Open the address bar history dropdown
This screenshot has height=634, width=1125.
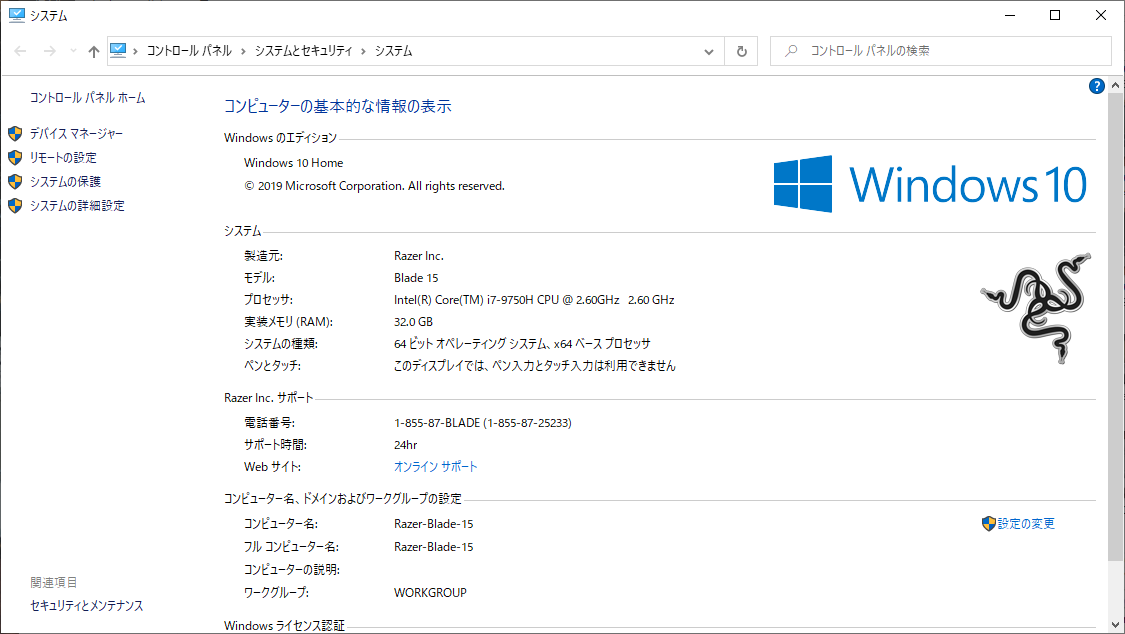(x=709, y=52)
